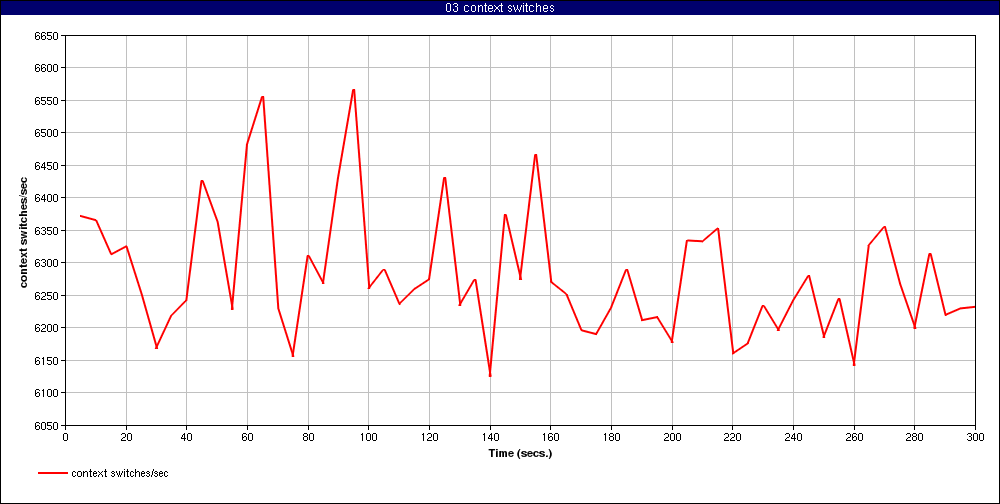
Task: Click the 240 tick on the time axis
Action: tap(793, 437)
